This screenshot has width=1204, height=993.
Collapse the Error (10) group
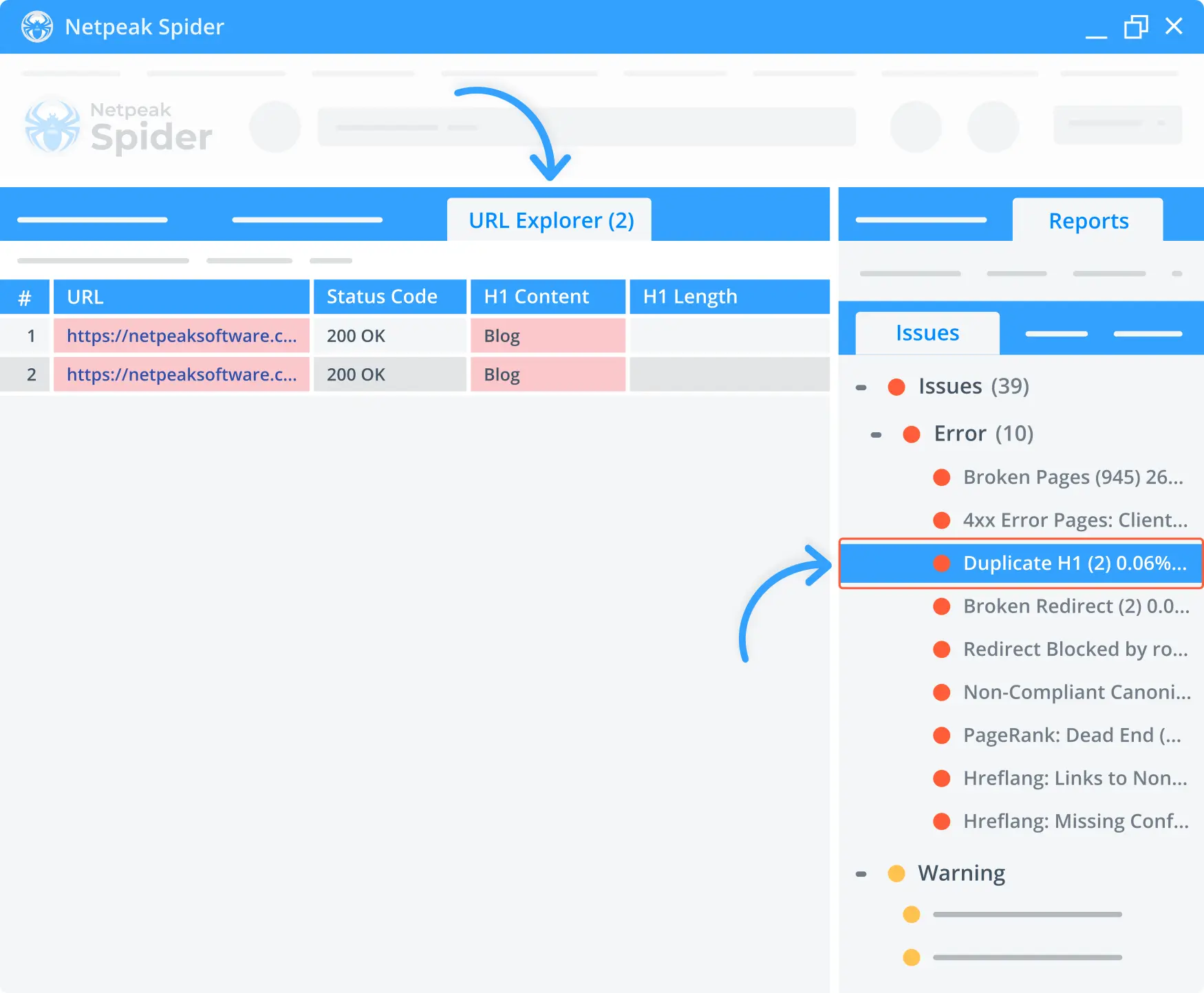[x=876, y=435]
